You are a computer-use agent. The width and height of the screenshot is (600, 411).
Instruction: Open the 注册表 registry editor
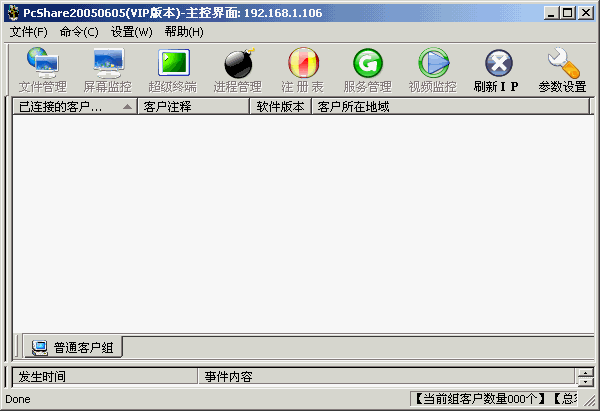point(302,71)
